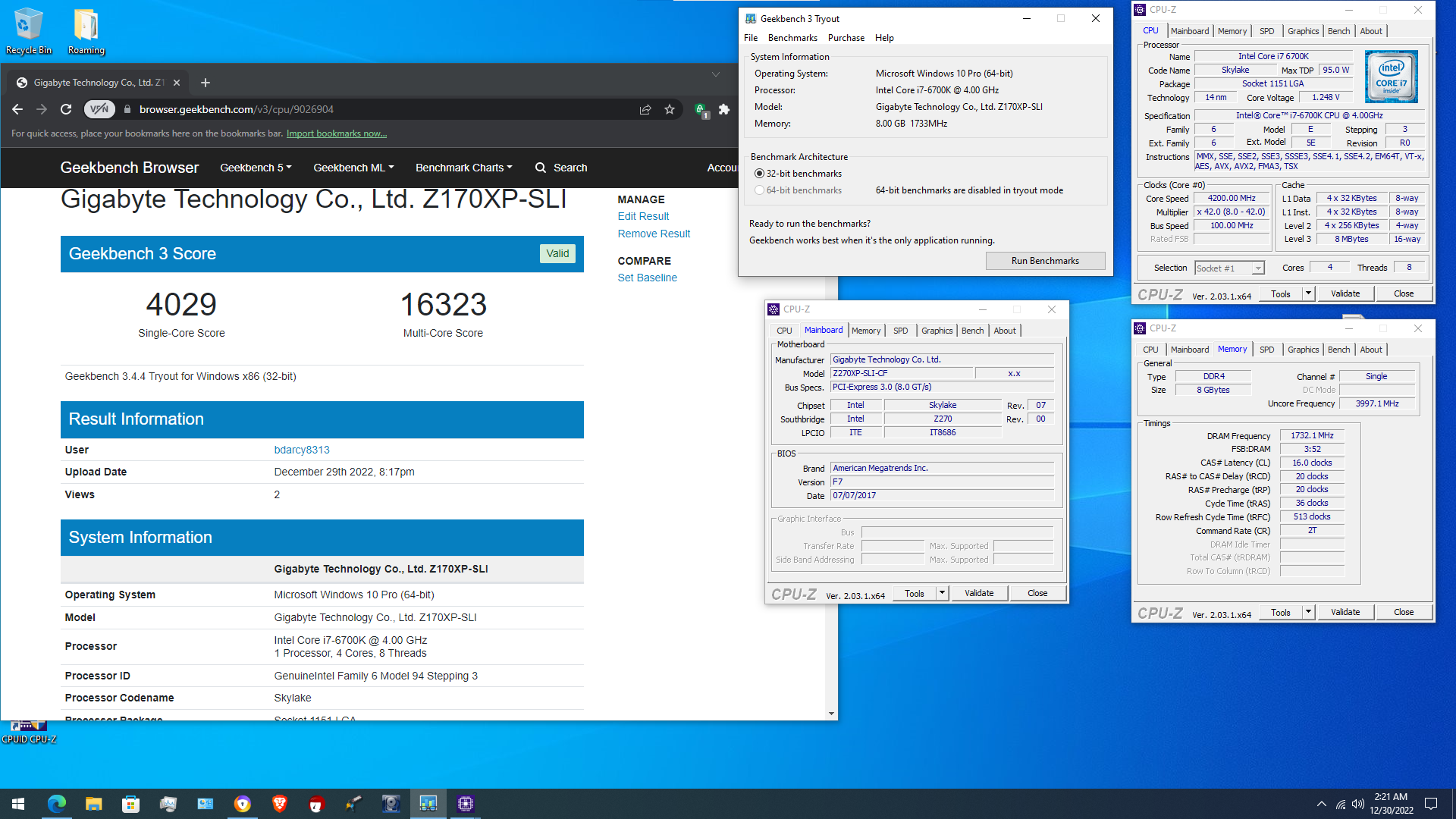Screen dimensions: 1456x819
Task: Open Search on Geekbench Browser
Action: 561,168
